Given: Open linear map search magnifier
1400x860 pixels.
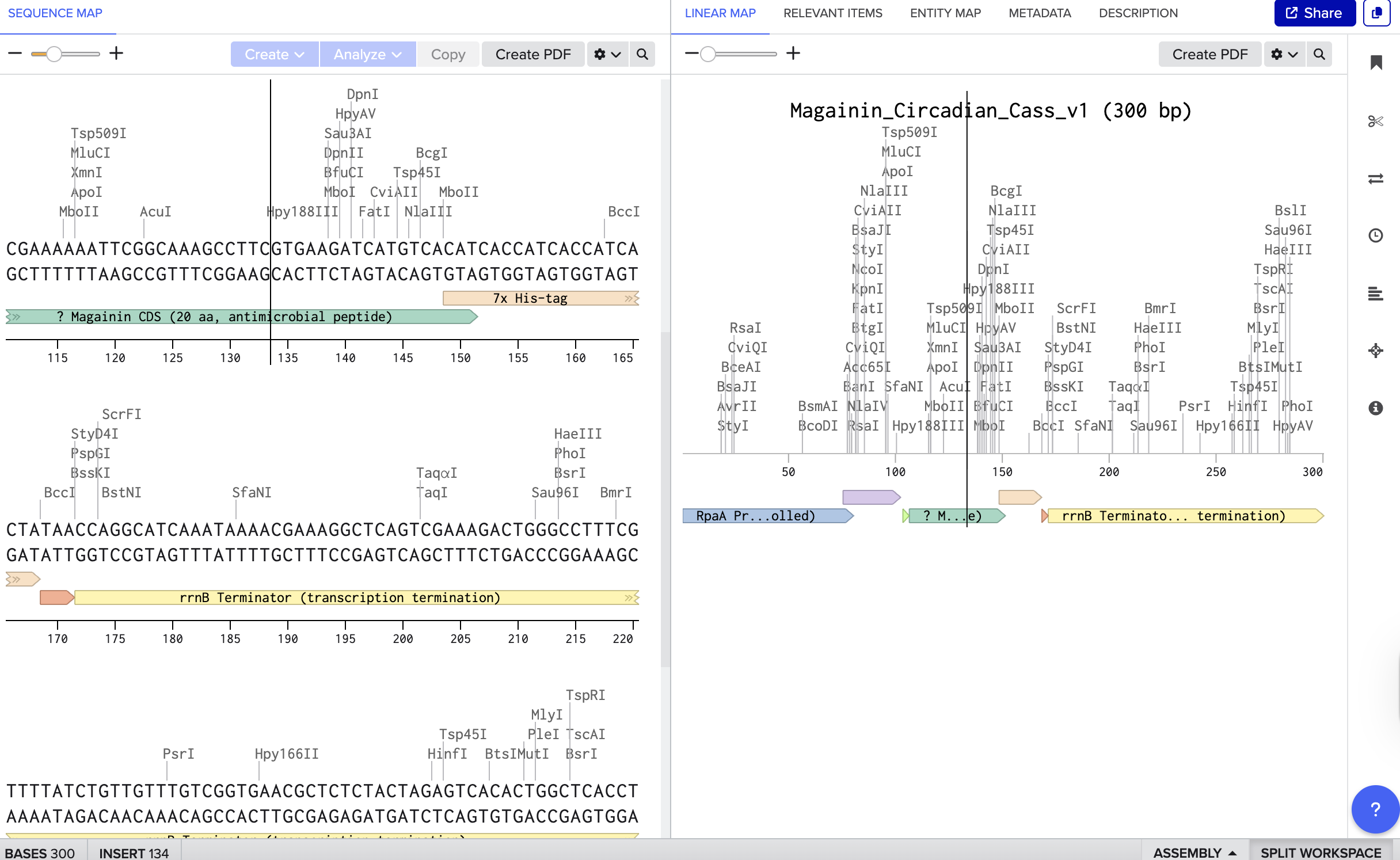Looking at the screenshot, I should click(x=1319, y=54).
